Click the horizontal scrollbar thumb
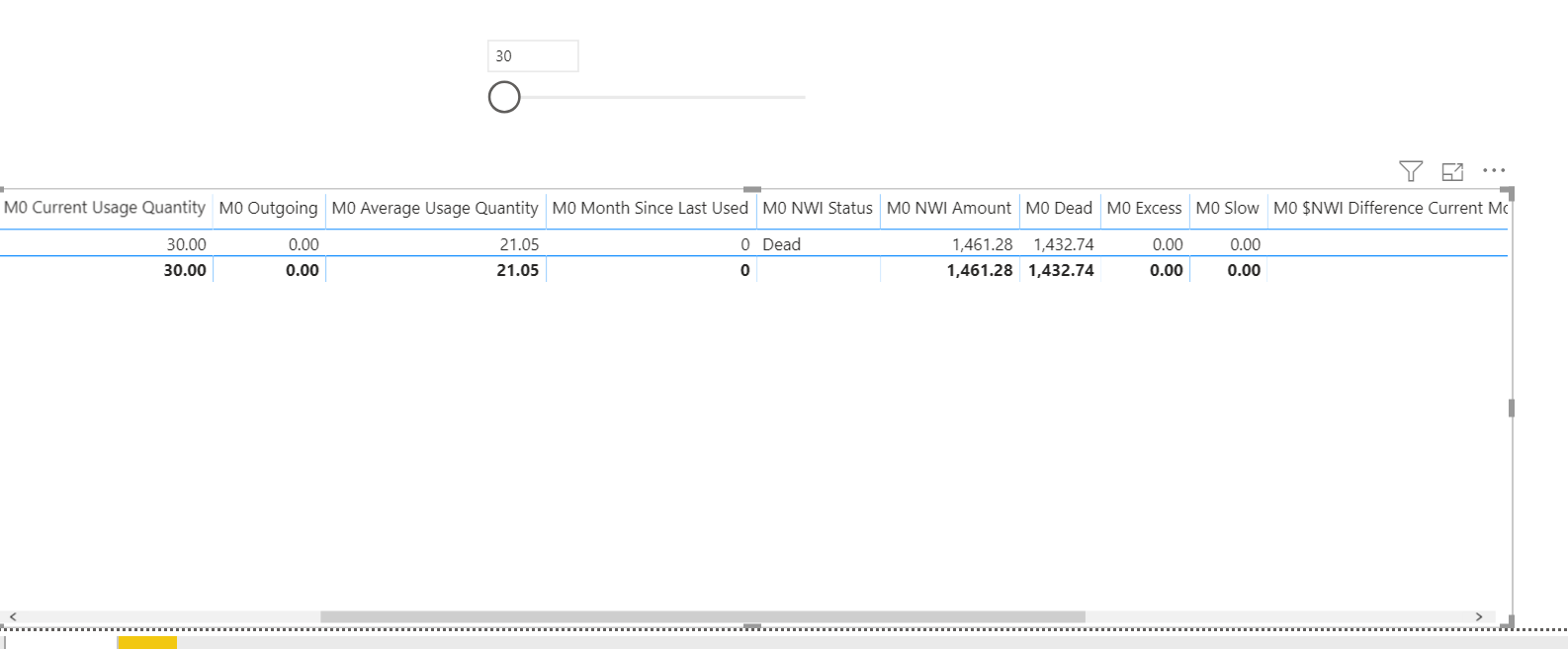The height and width of the screenshot is (649, 1568). (x=703, y=616)
